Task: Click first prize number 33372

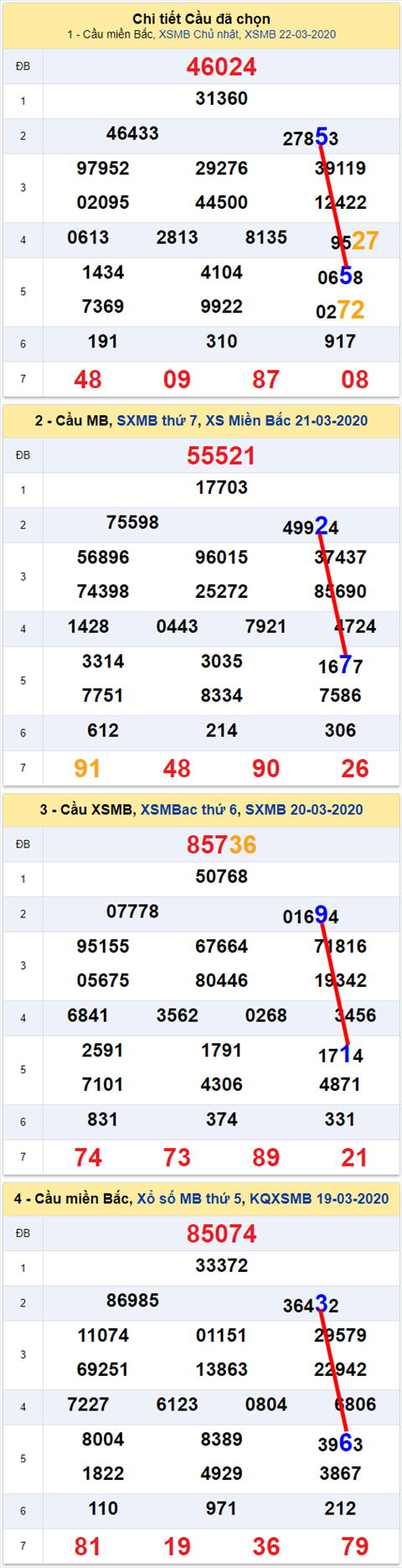Action: pos(221,1266)
